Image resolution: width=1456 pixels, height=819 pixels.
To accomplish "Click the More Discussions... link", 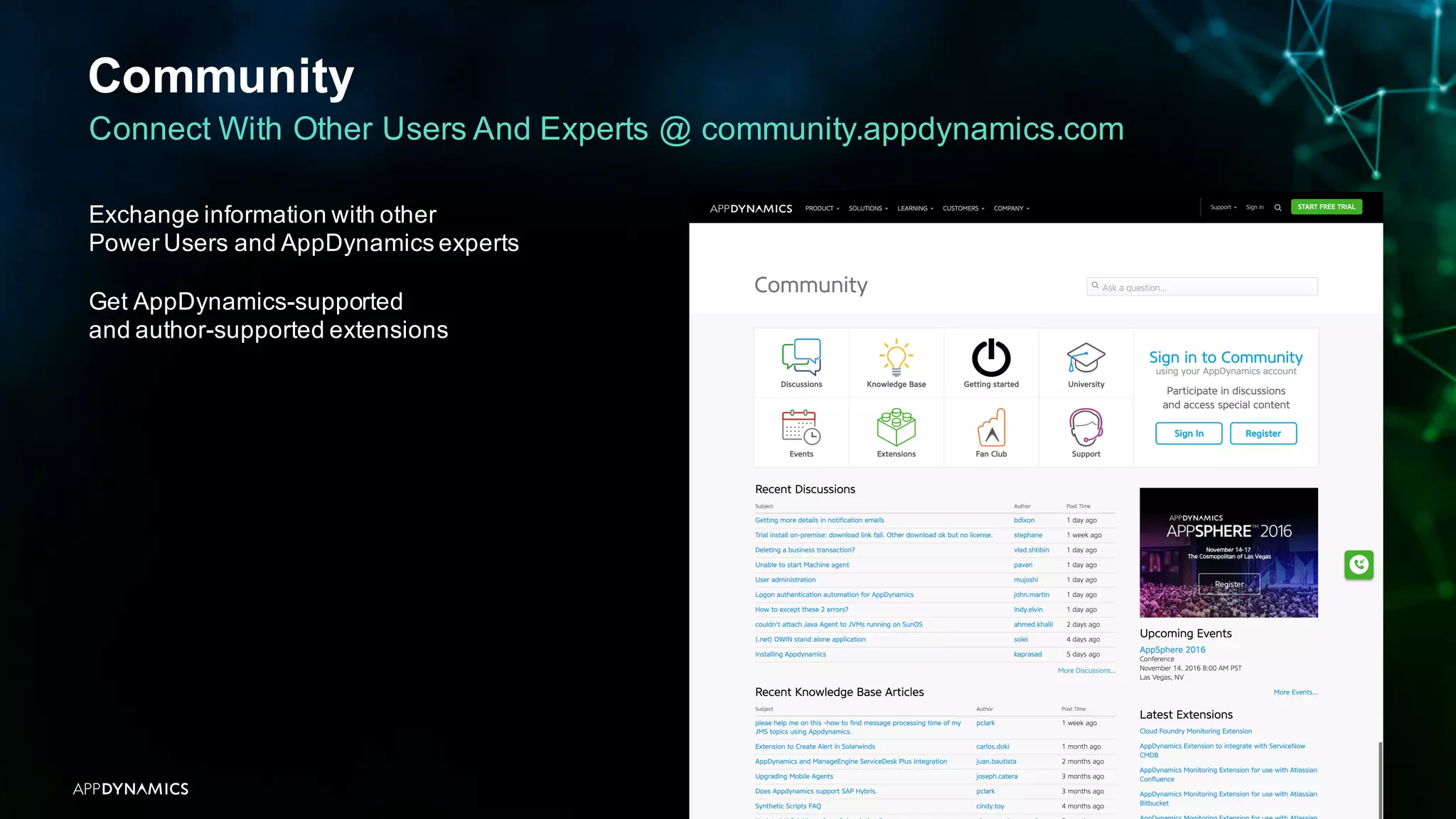I will click(1086, 671).
